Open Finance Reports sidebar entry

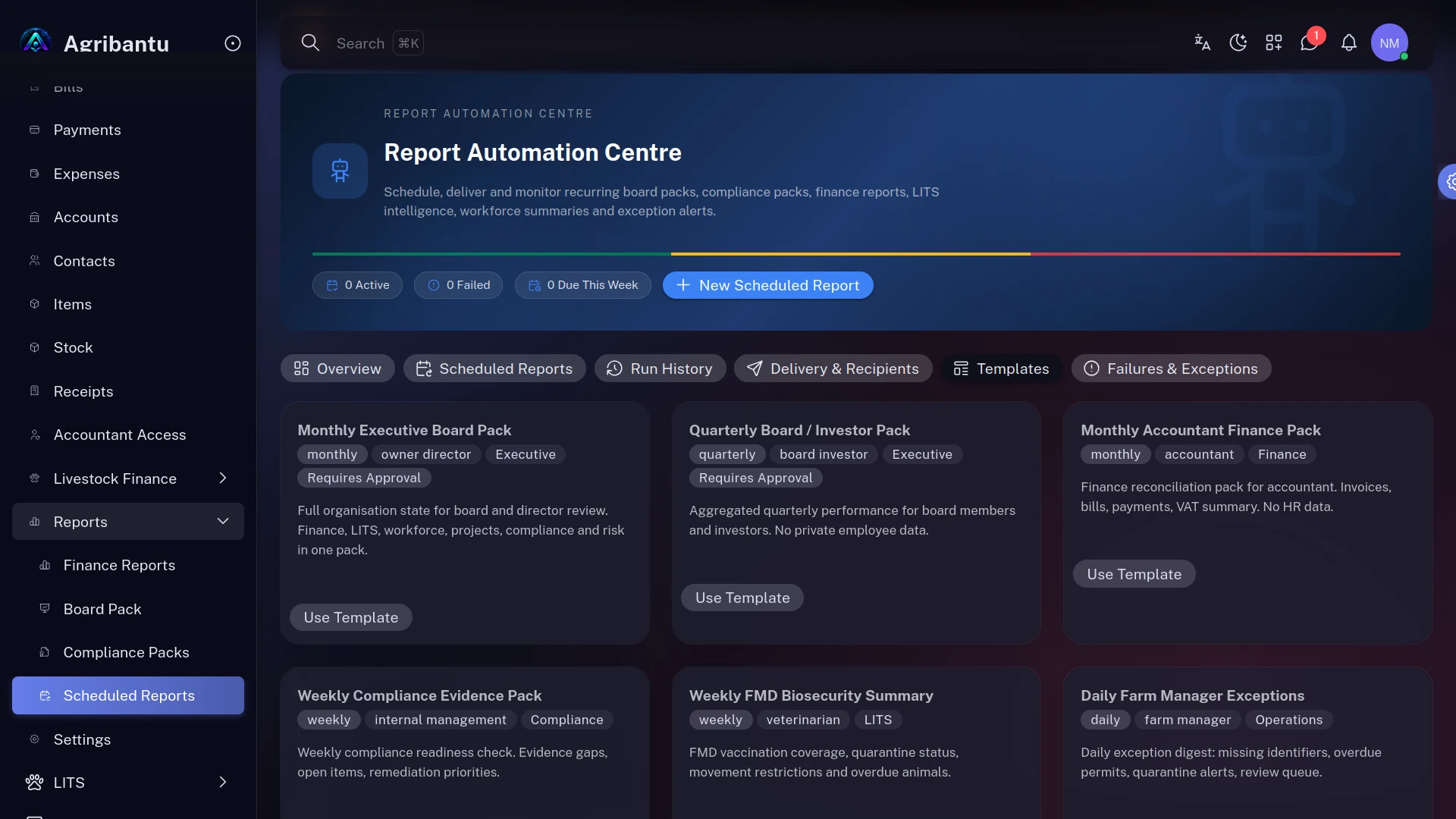click(x=128, y=565)
